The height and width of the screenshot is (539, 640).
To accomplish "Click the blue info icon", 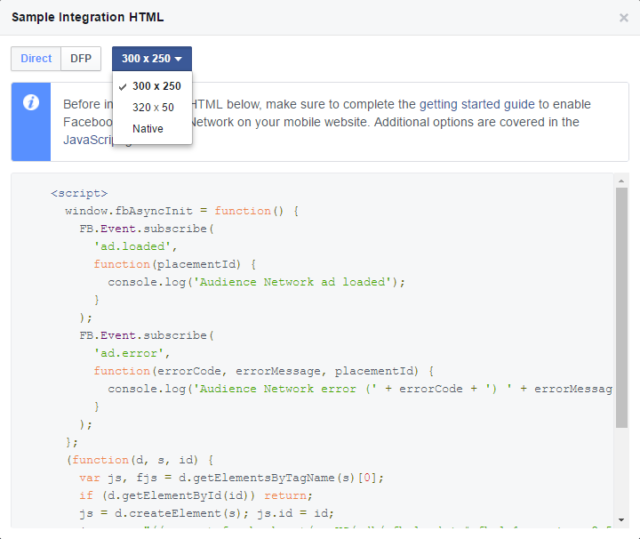I will pyautogui.click(x=31, y=102).
